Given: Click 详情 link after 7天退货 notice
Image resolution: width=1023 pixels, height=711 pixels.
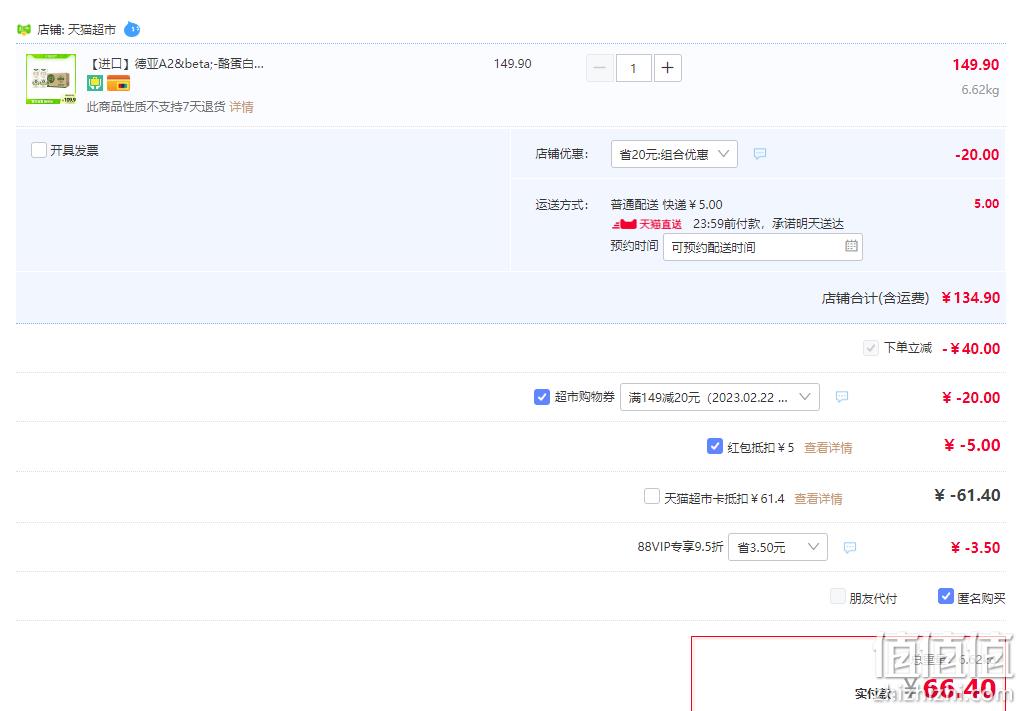Looking at the screenshot, I should point(241,106).
